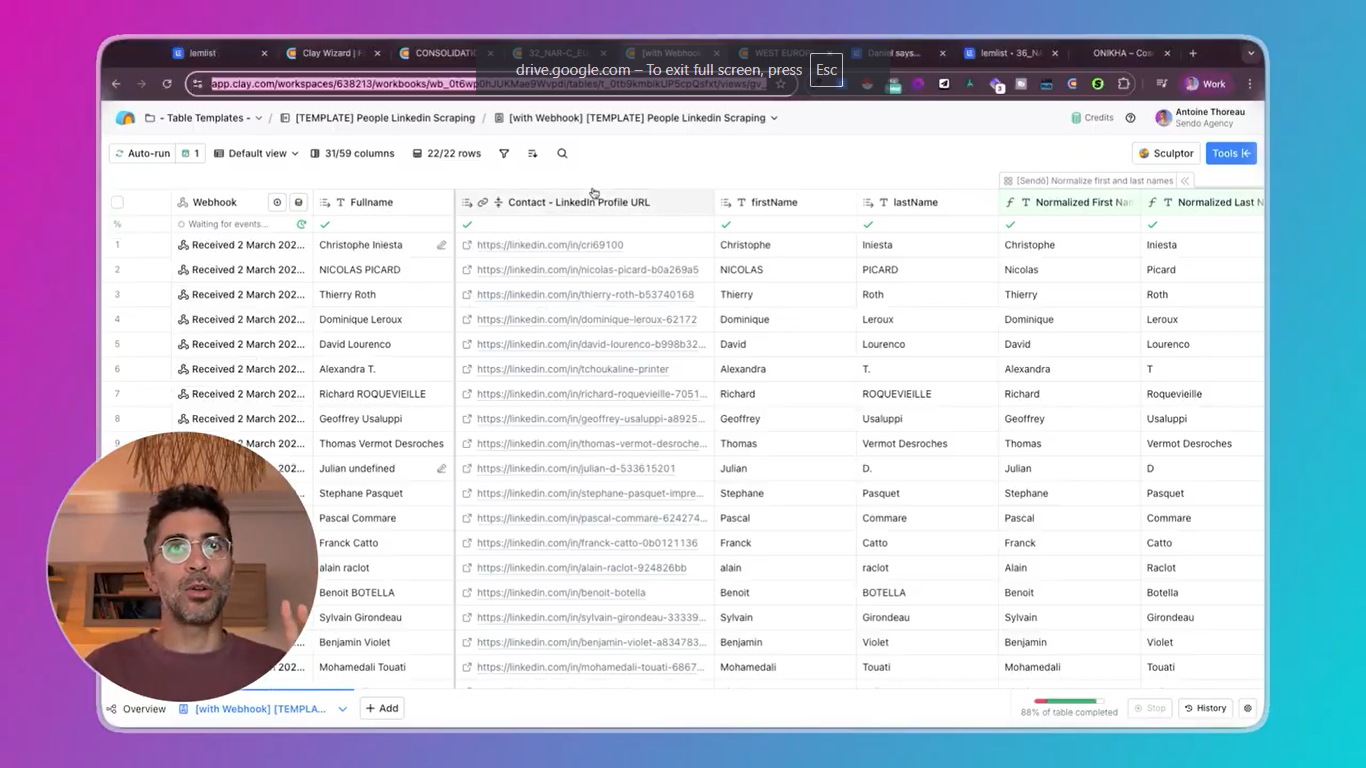Select the Mohamedali Touati fullname cell
The height and width of the screenshot is (768, 1366).
[x=384, y=667]
